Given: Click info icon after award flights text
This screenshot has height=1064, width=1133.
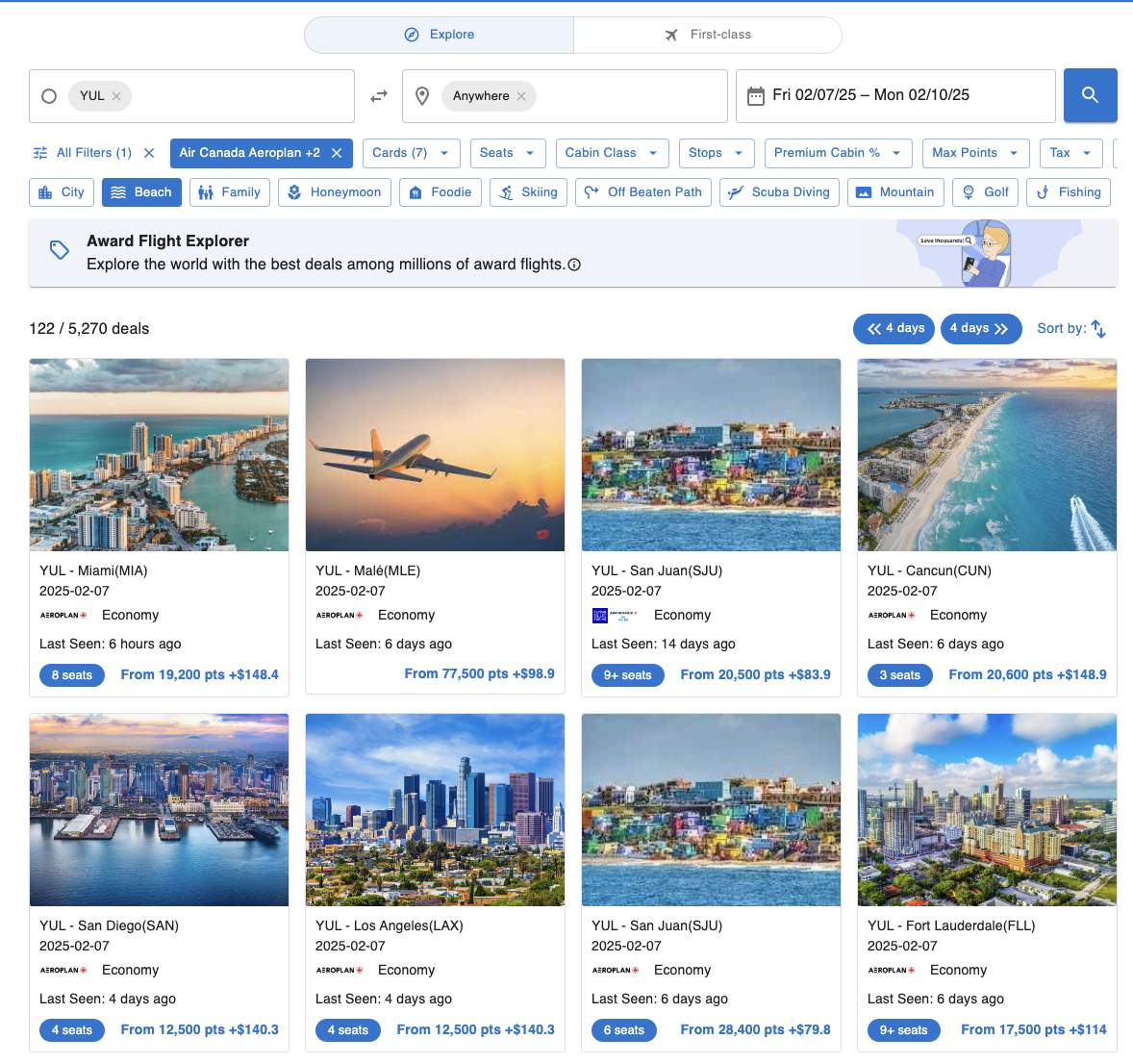Looking at the screenshot, I should (574, 265).
